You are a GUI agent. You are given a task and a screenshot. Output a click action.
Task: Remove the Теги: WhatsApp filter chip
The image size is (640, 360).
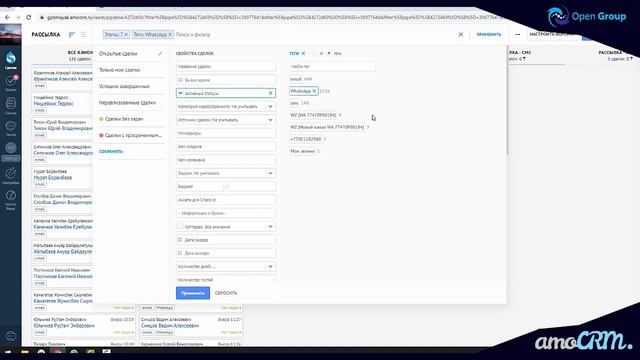click(x=170, y=35)
